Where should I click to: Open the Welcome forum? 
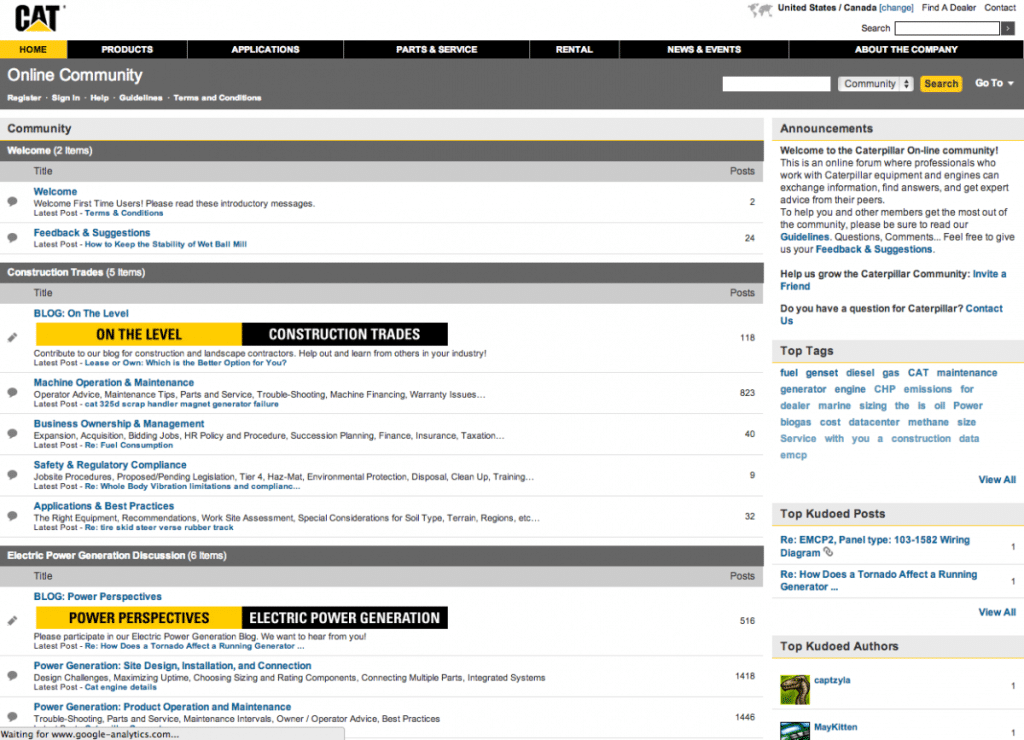point(56,191)
